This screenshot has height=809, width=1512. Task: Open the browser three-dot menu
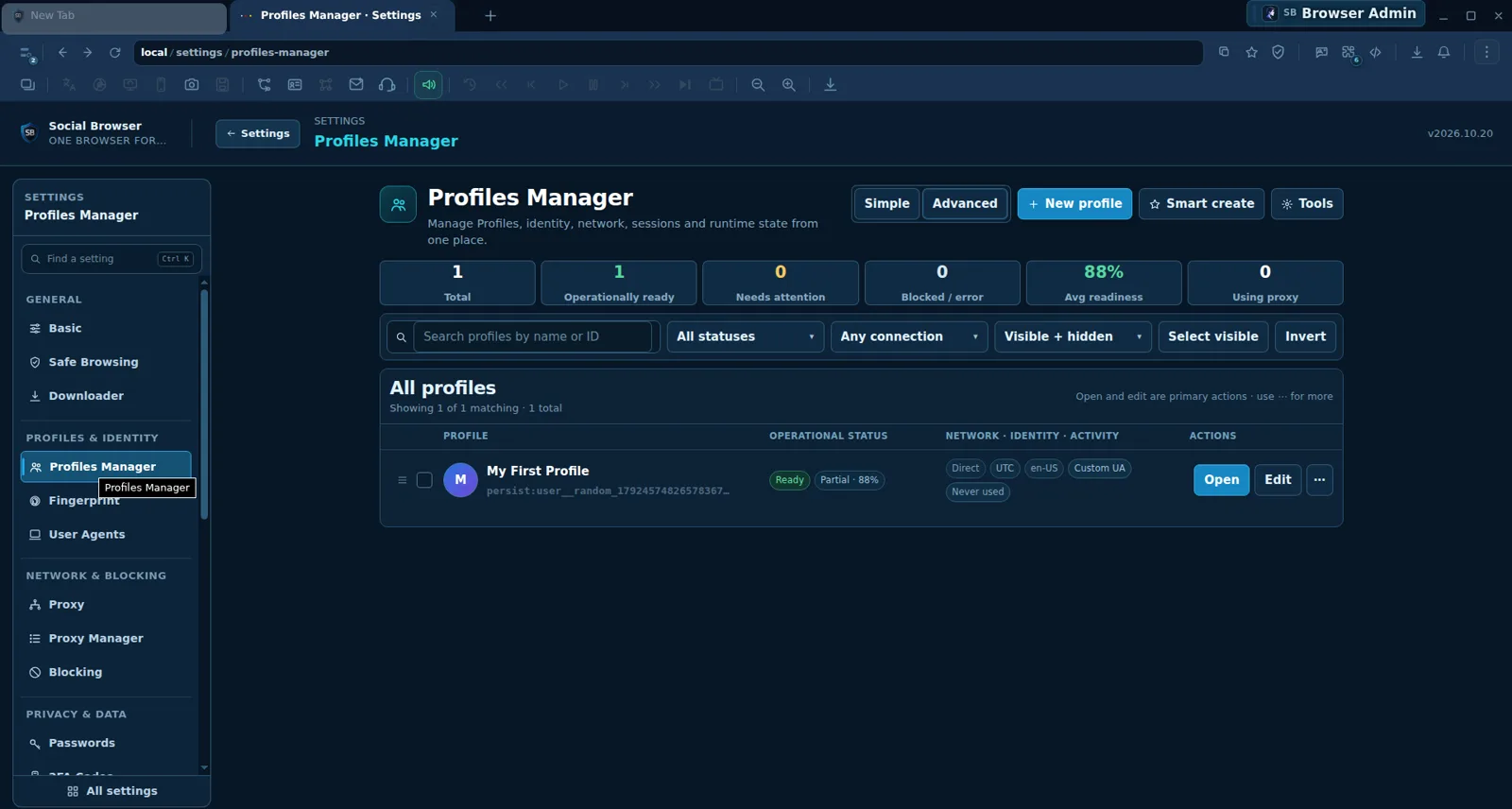(1486, 53)
